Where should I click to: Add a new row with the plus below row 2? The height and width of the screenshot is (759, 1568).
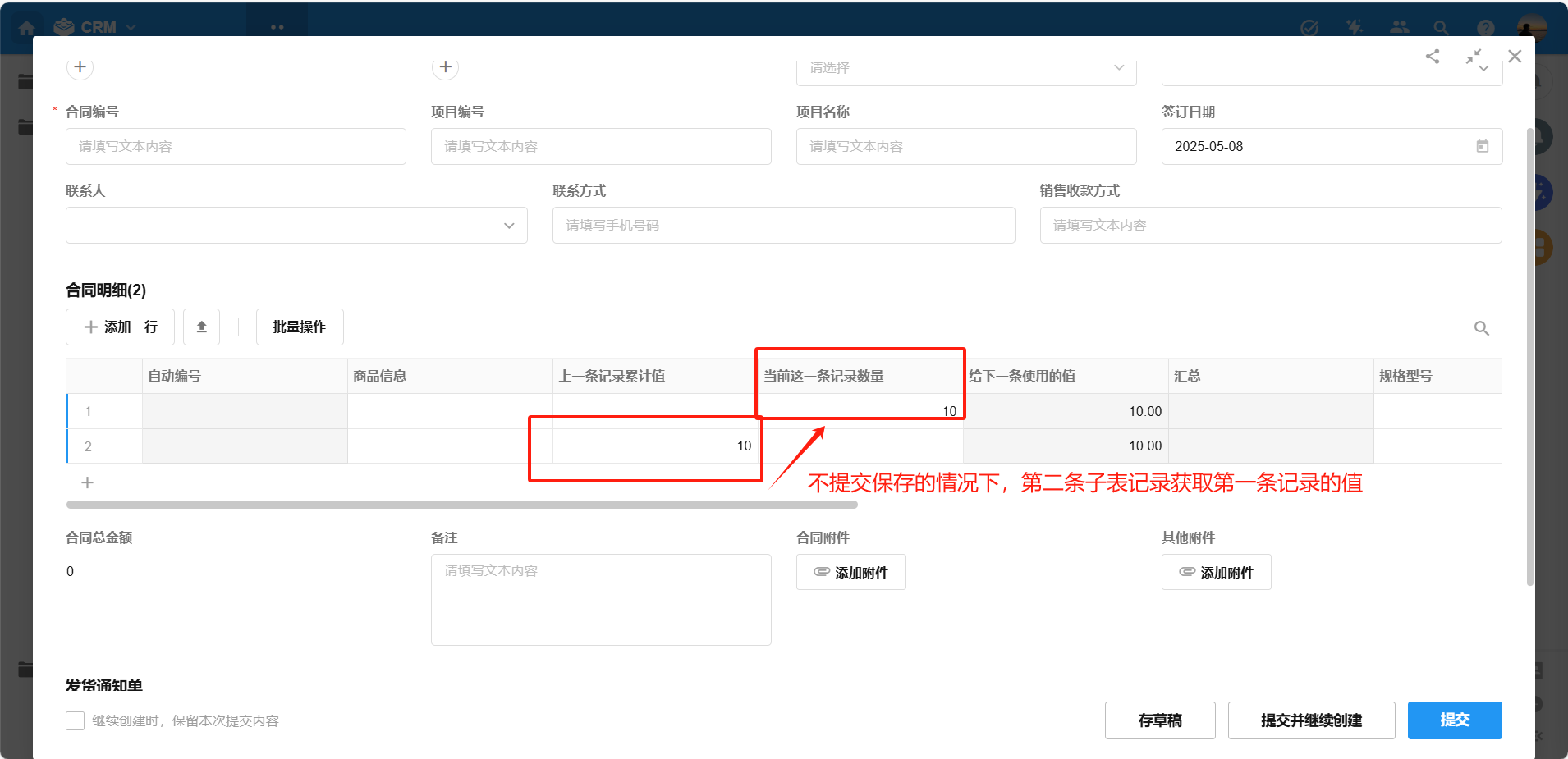coord(88,482)
